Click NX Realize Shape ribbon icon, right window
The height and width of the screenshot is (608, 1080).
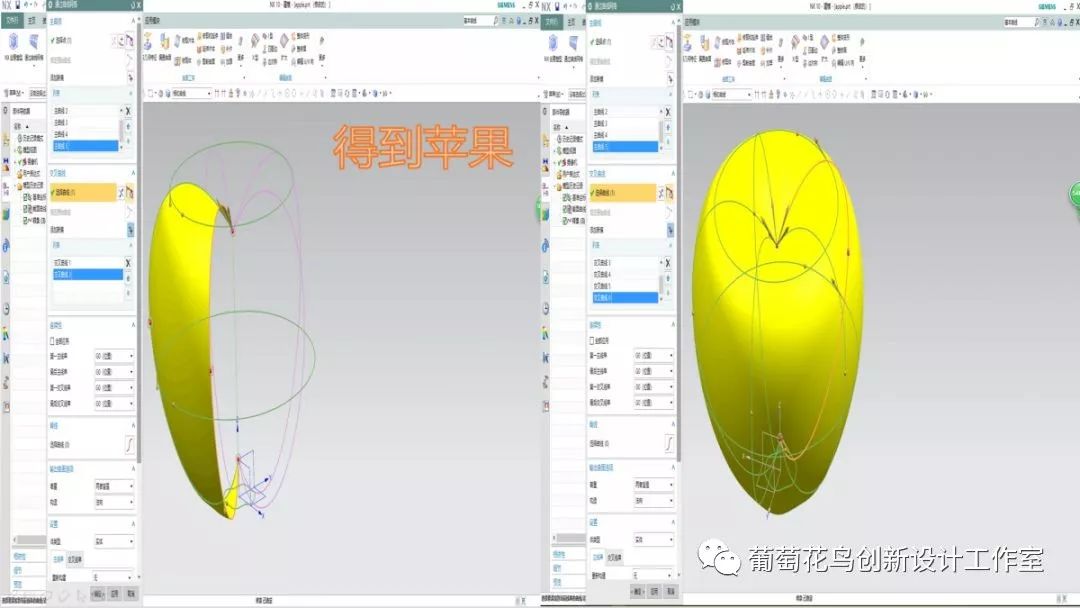click(x=553, y=44)
